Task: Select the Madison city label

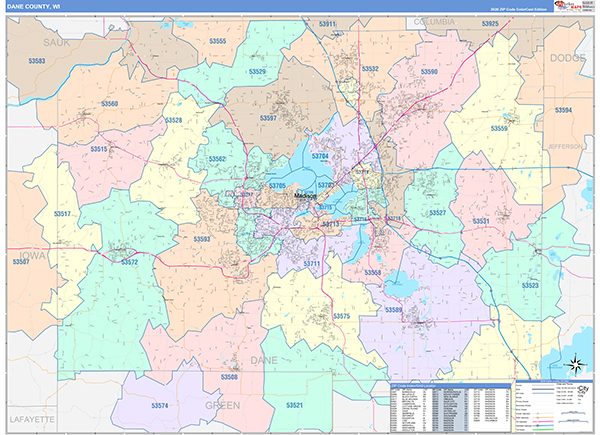Action: (305, 196)
